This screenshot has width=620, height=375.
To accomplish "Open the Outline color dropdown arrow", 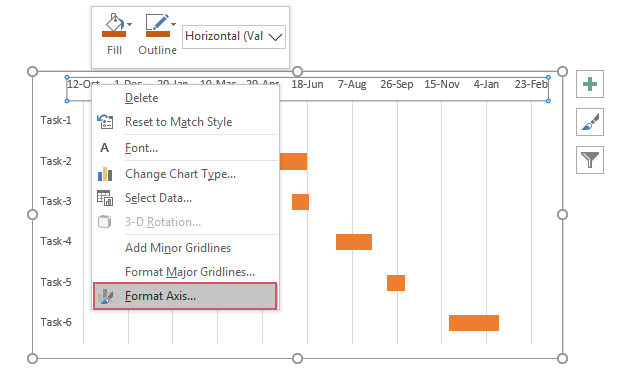I will pyautogui.click(x=173, y=25).
